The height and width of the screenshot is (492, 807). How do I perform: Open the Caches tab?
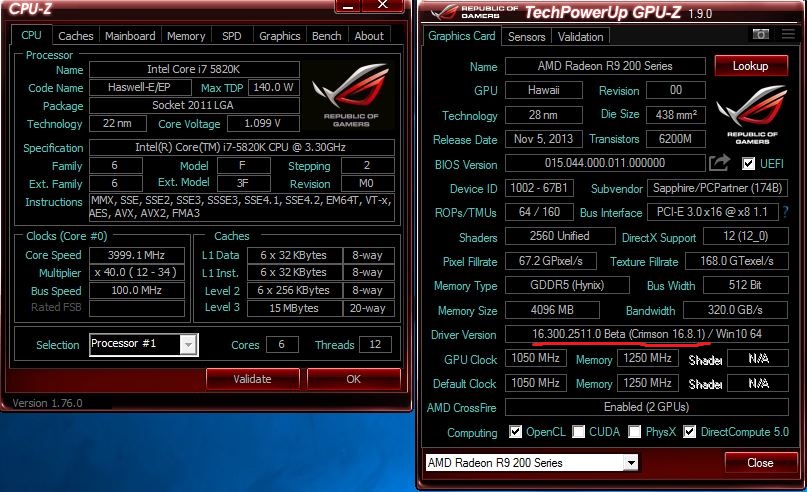pyautogui.click(x=76, y=36)
